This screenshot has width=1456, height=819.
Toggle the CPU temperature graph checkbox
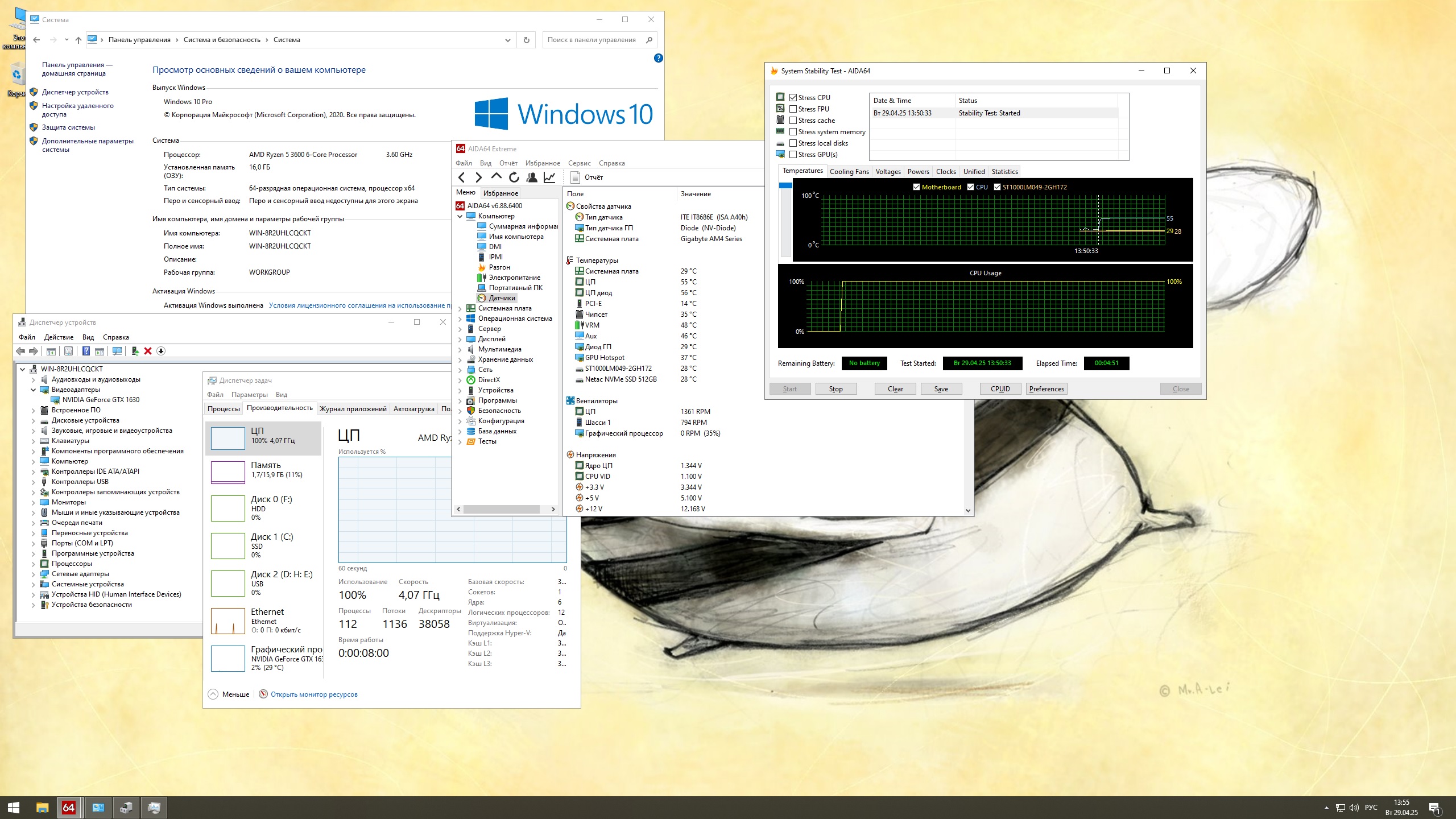pyautogui.click(x=970, y=187)
